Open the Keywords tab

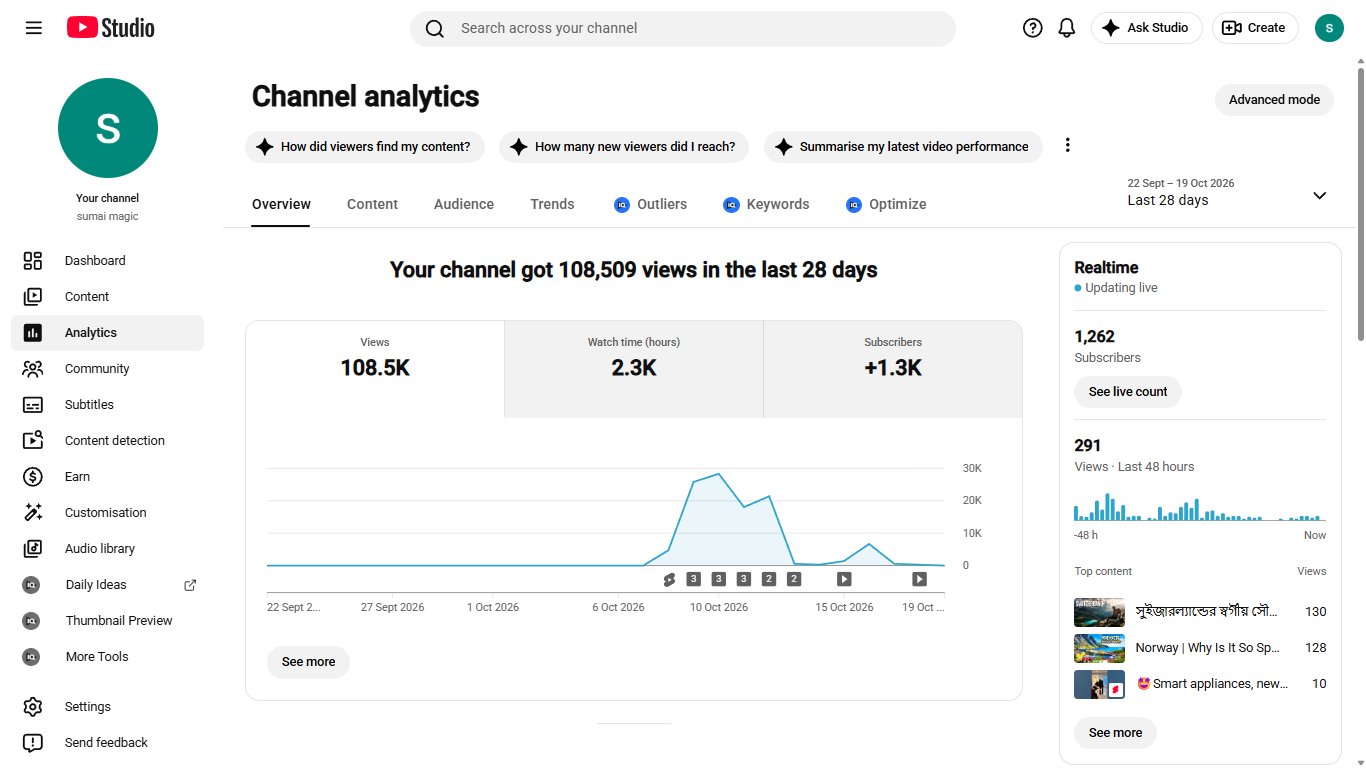pos(766,204)
